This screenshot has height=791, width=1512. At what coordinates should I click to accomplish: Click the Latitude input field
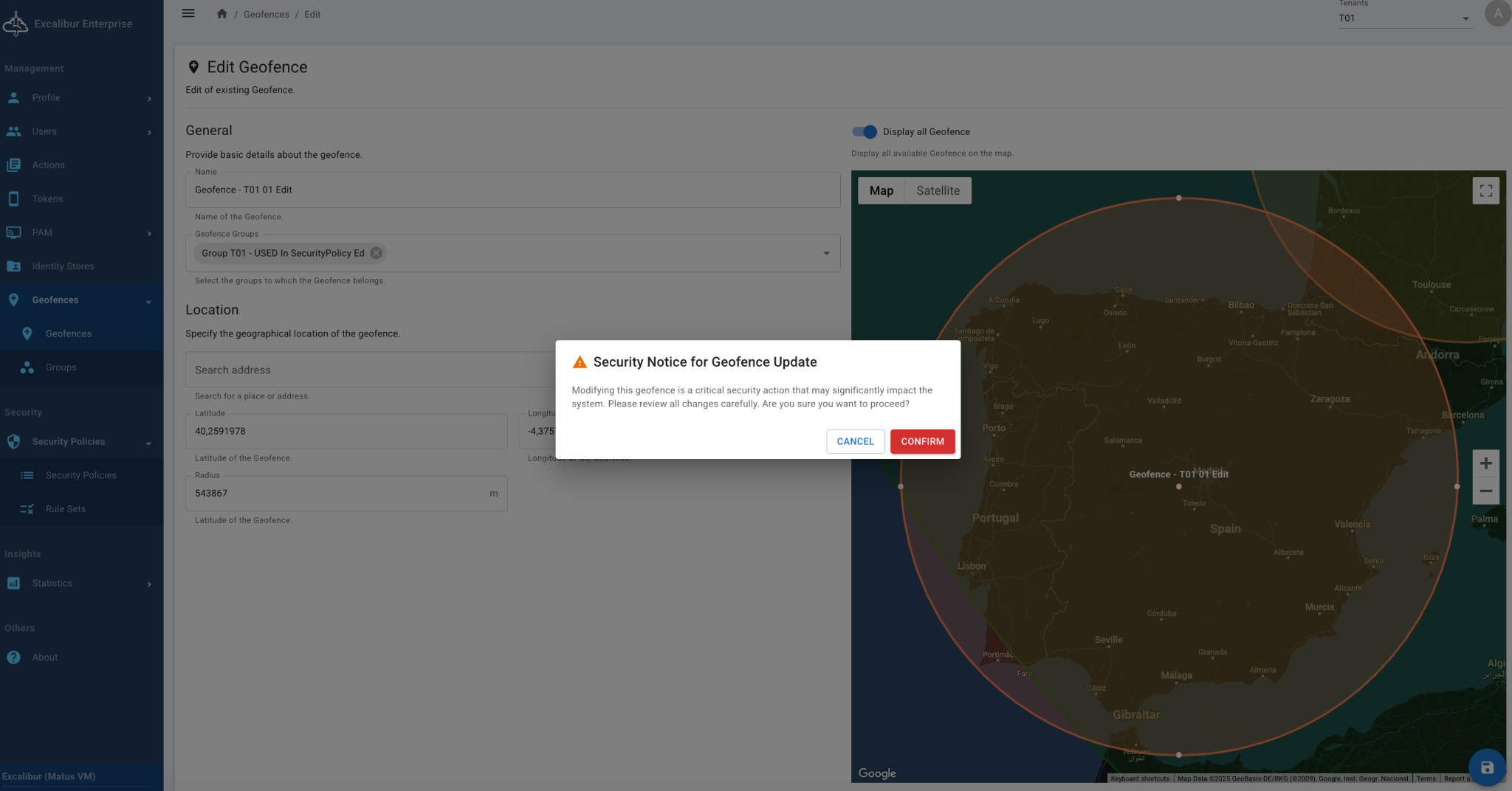(x=346, y=432)
